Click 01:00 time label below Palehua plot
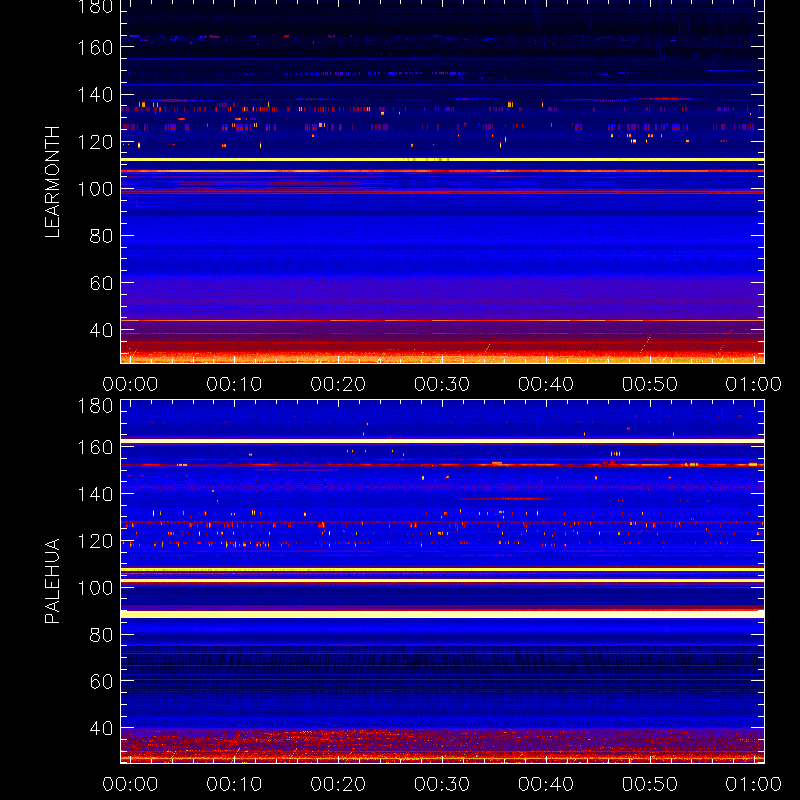The height and width of the screenshot is (800, 800). tap(754, 784)
